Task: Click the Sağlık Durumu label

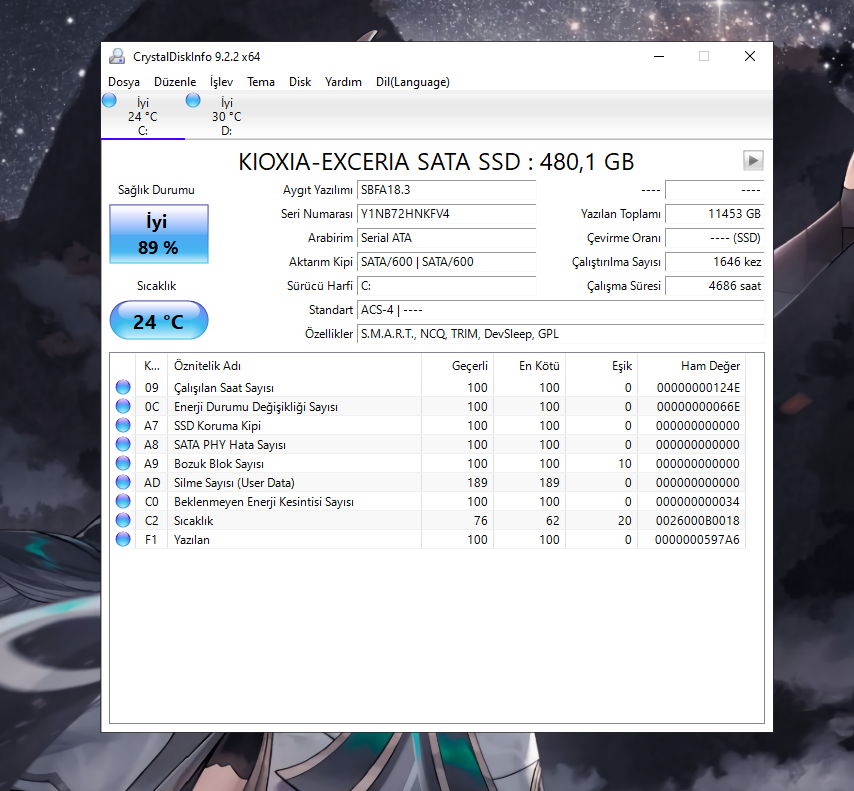Action: click(156, 190)
